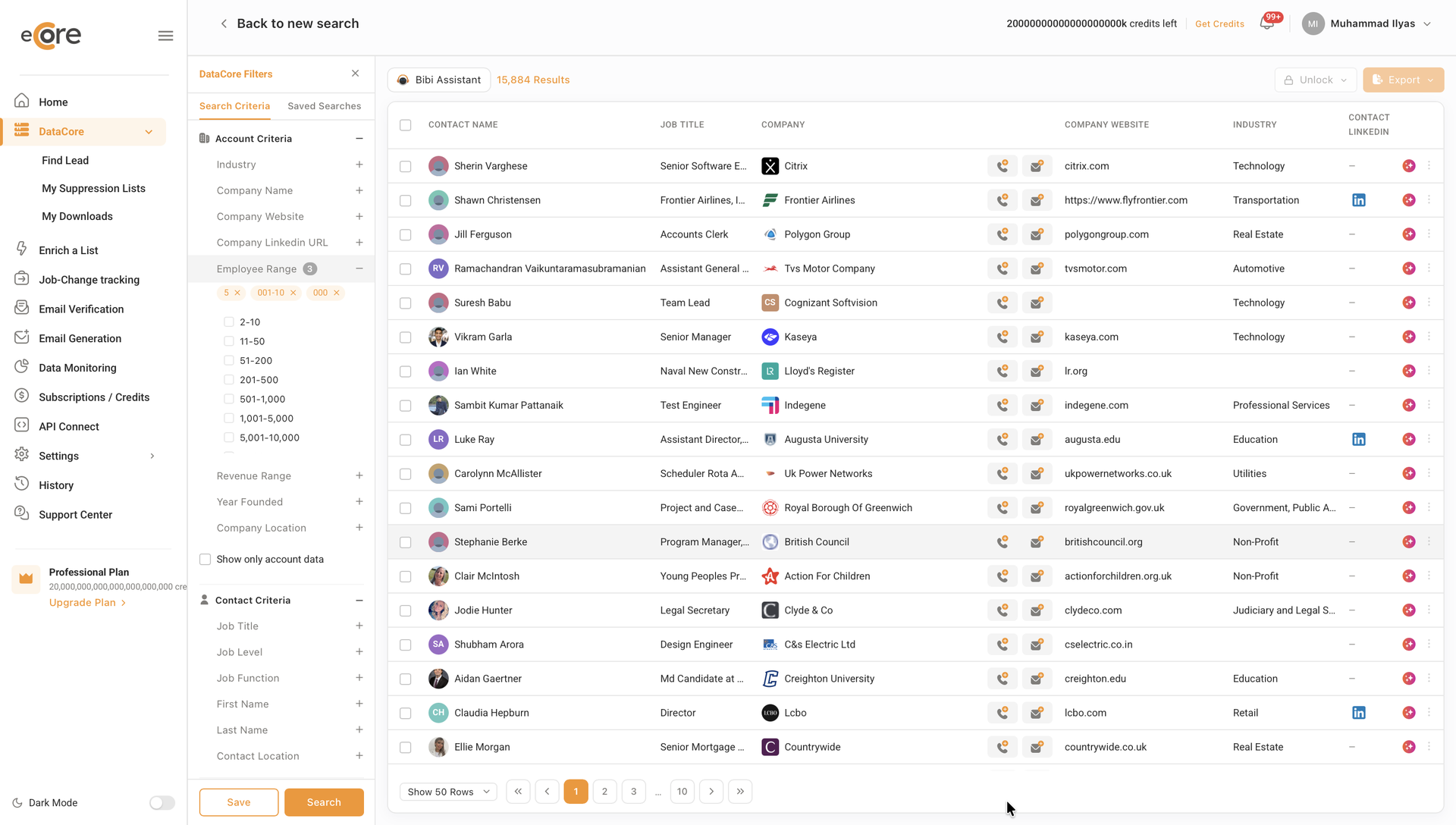Click the Upgrade Plan link
The height and width of the screenshot is (825, 1456).
click(x=87, y=603)
